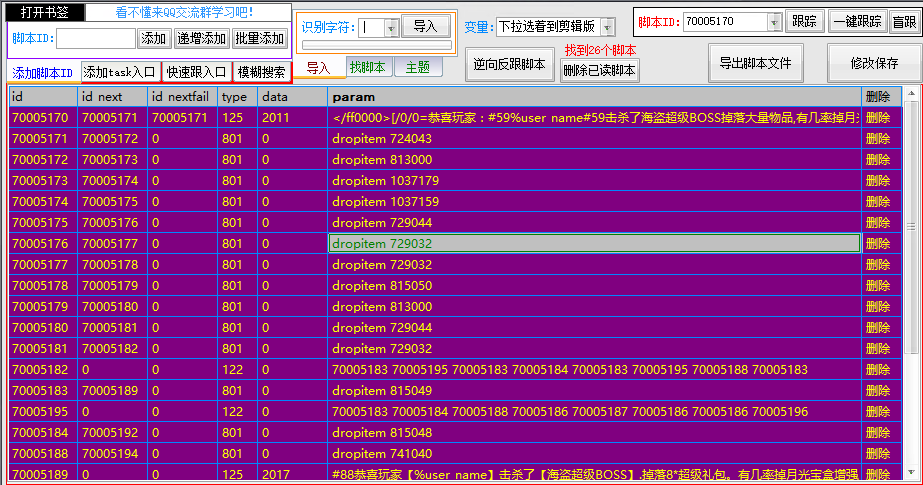Switch to the 主题 tab
The height and width of the screenshot is (485, 923).
pyautogui.click(x=418, y=68)
